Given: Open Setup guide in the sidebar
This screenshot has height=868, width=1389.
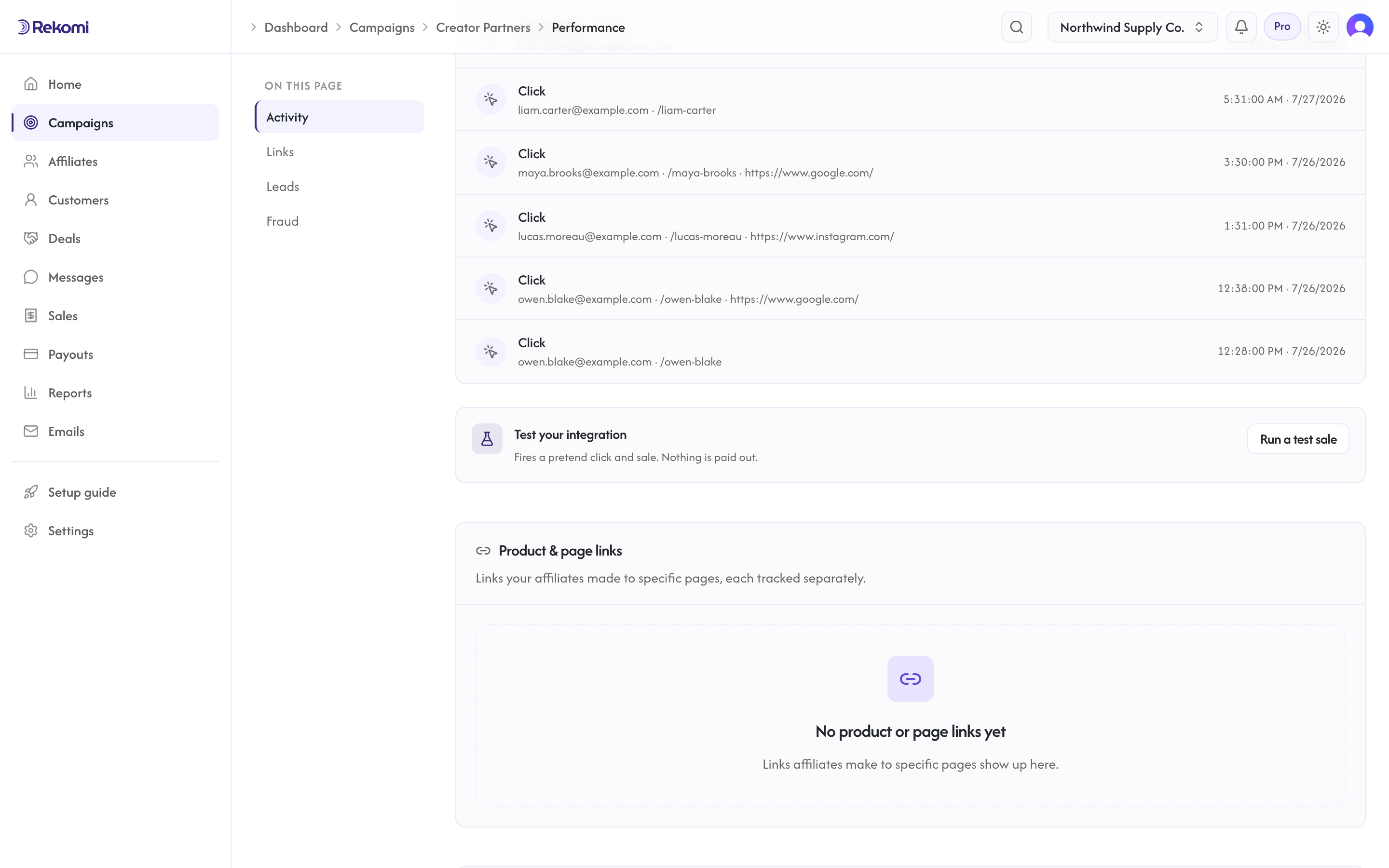Looking at the screenshot, I should (x=115, y=492).
